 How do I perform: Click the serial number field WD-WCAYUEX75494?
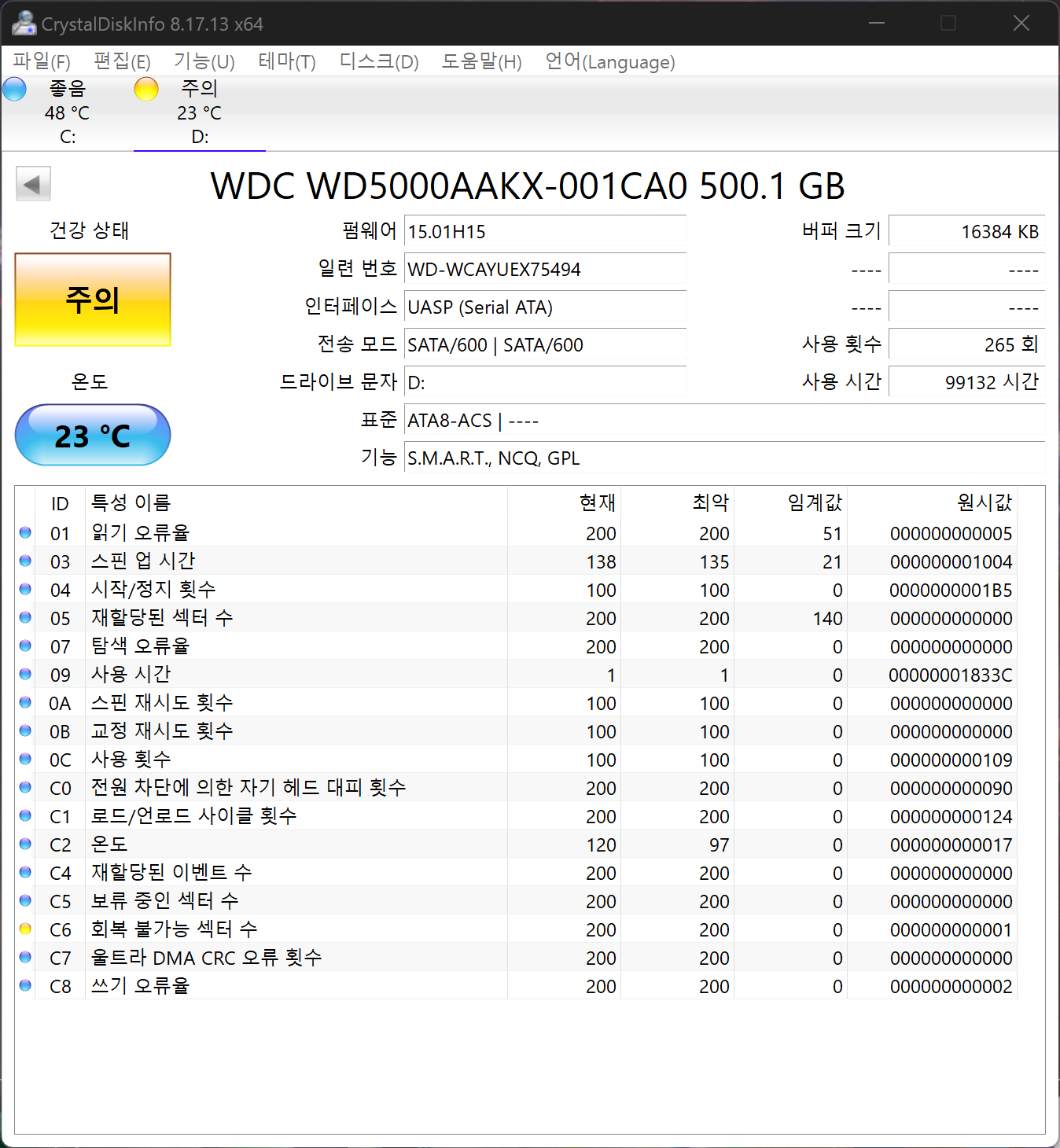[x=545, y=269]
